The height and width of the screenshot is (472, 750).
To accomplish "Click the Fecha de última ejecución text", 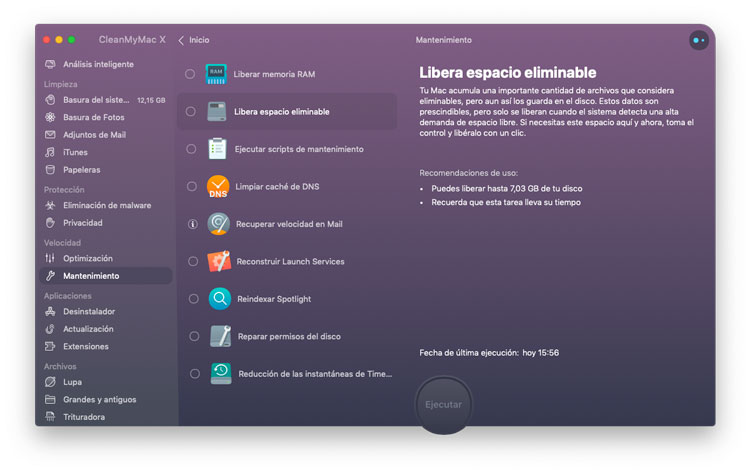I will pos(489,353).
